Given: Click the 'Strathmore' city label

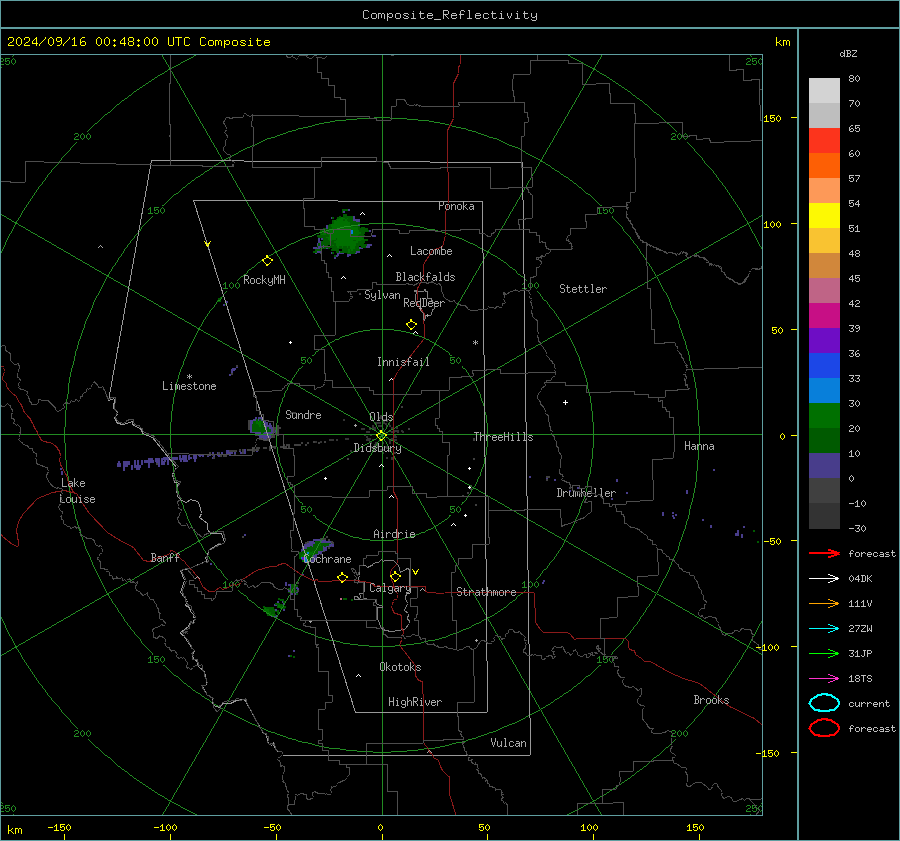Looking at the screenshot, I should coord(486,592).
